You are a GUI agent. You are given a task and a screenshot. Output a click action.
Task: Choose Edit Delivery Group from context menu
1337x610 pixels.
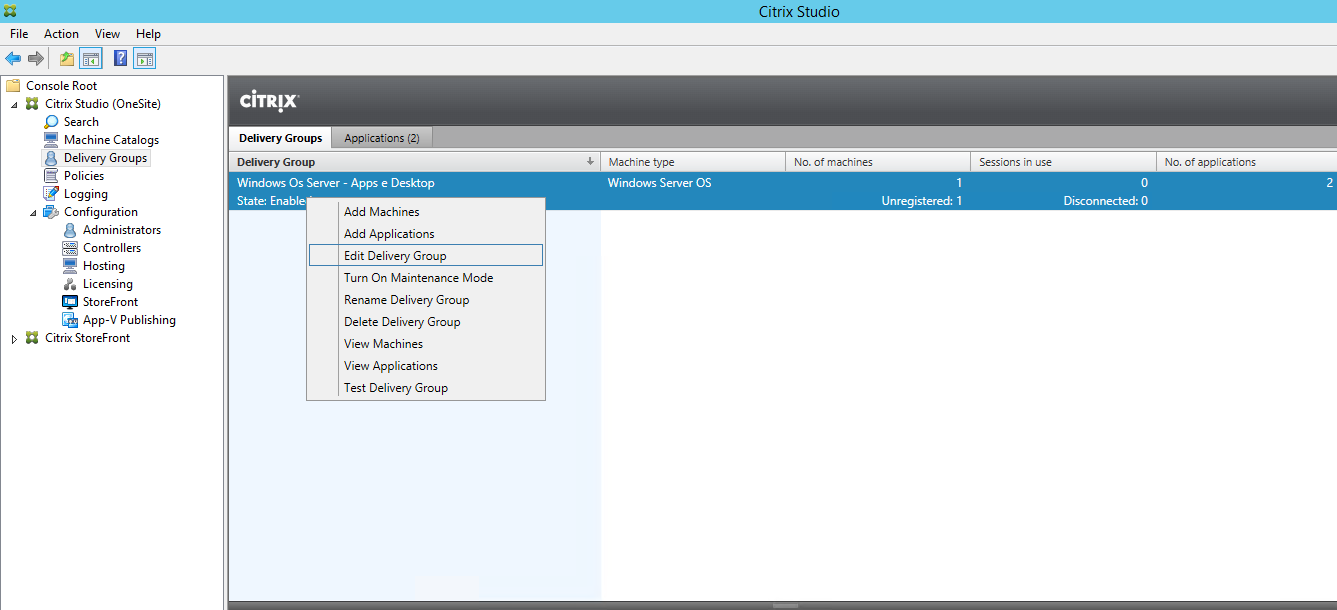395,256
